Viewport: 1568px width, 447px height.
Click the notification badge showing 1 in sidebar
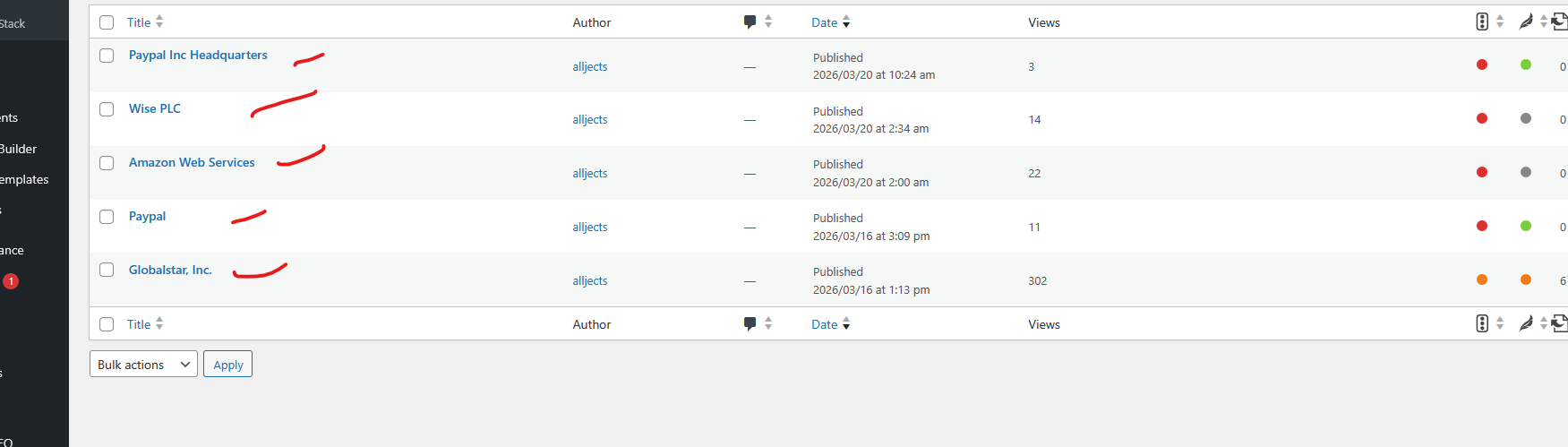click(x=11, y=281)
